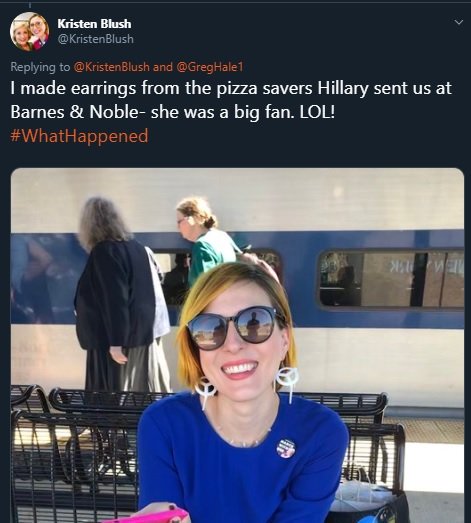Open @KristenBlush mention in Replying to line
This screenshot has height=523, width=471.
coord(111,67)
